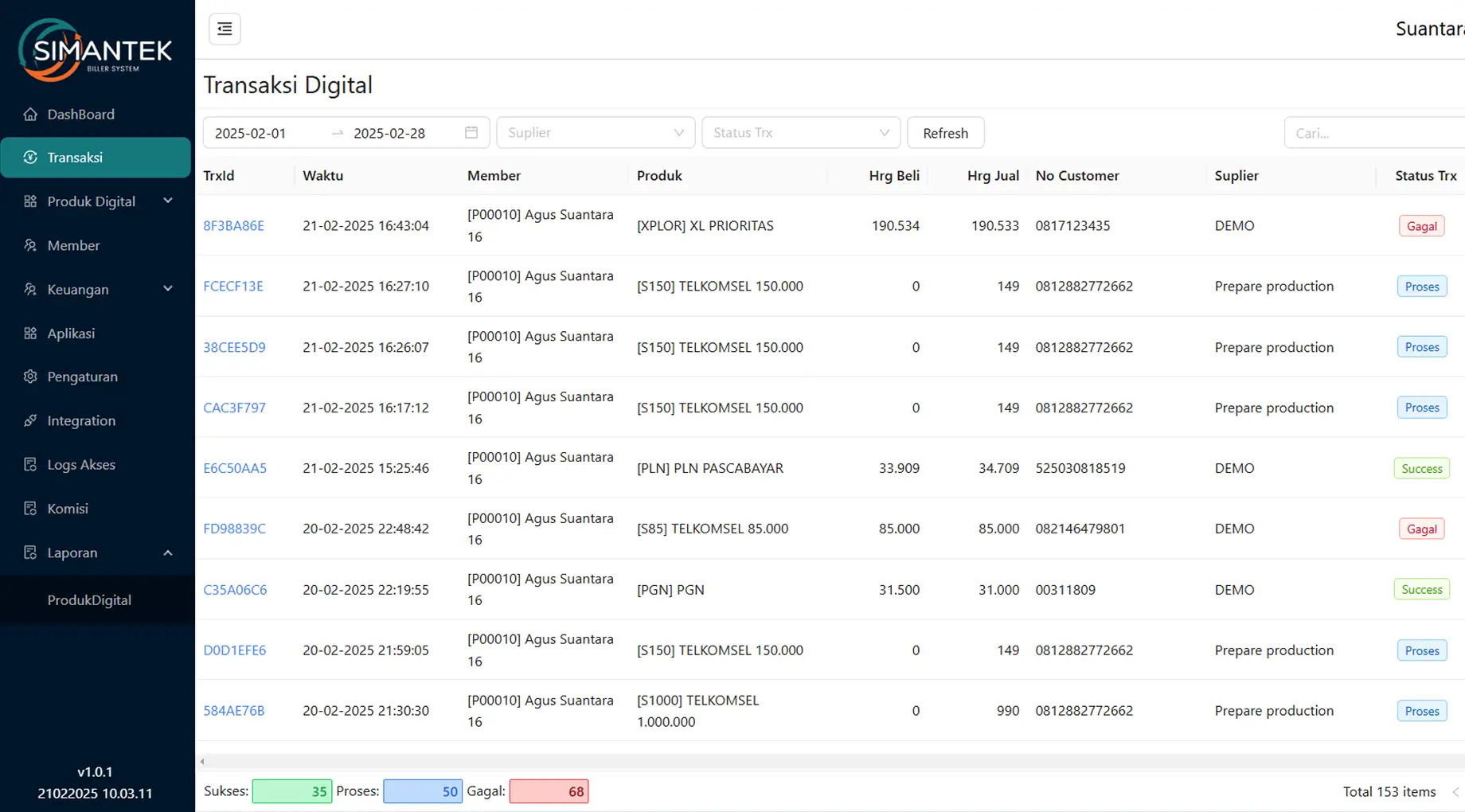Expand the Produk Digital submenu chevron
This screenshot has width=1465, height=812.
(168, 201)
